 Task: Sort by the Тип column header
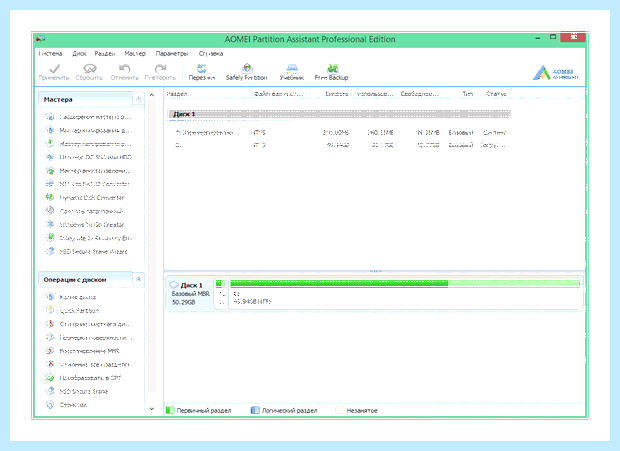[459, 94]
